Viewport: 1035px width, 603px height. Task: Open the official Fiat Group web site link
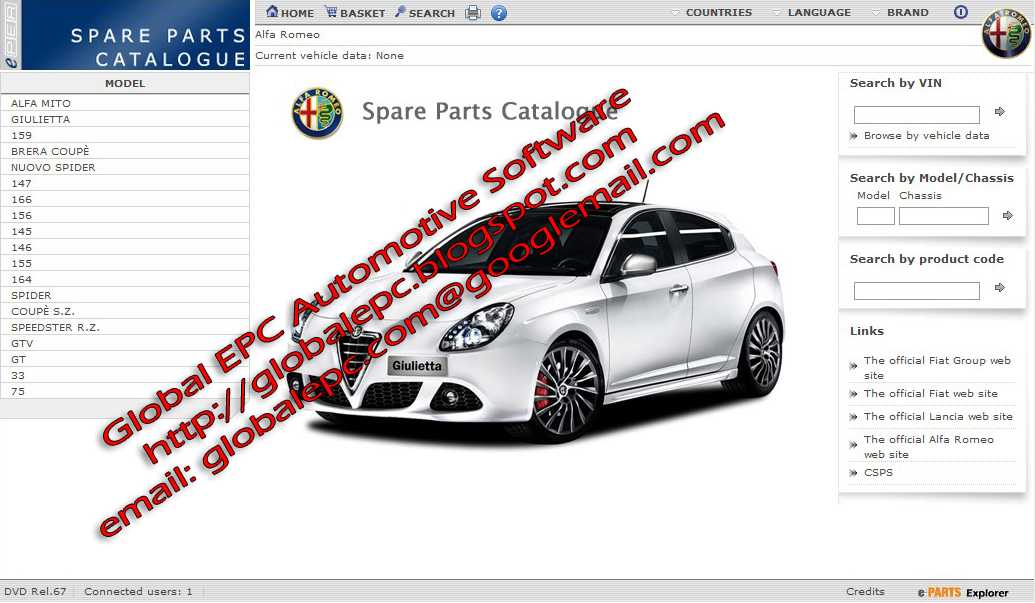click(937, 367)
